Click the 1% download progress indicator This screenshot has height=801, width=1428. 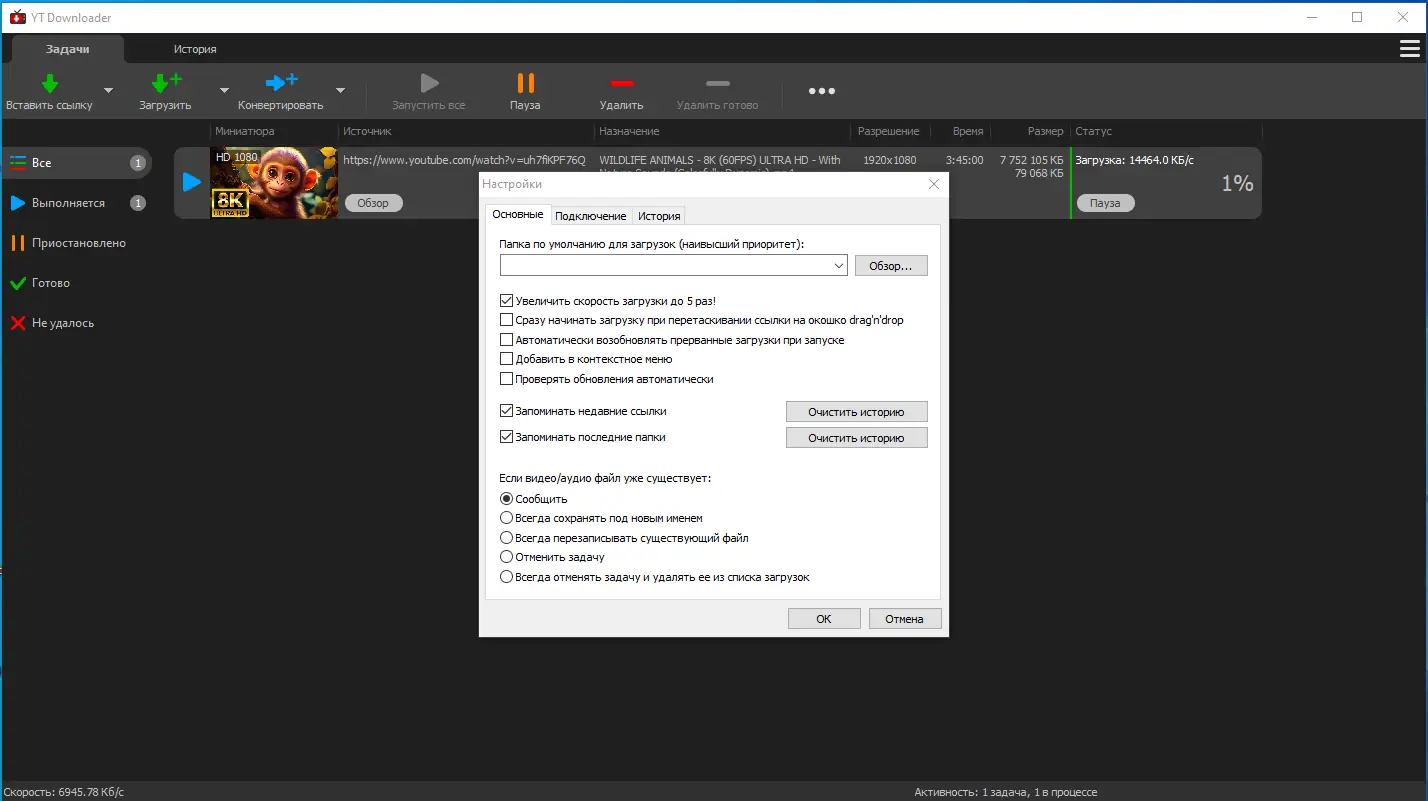[x=1237, y=183]
